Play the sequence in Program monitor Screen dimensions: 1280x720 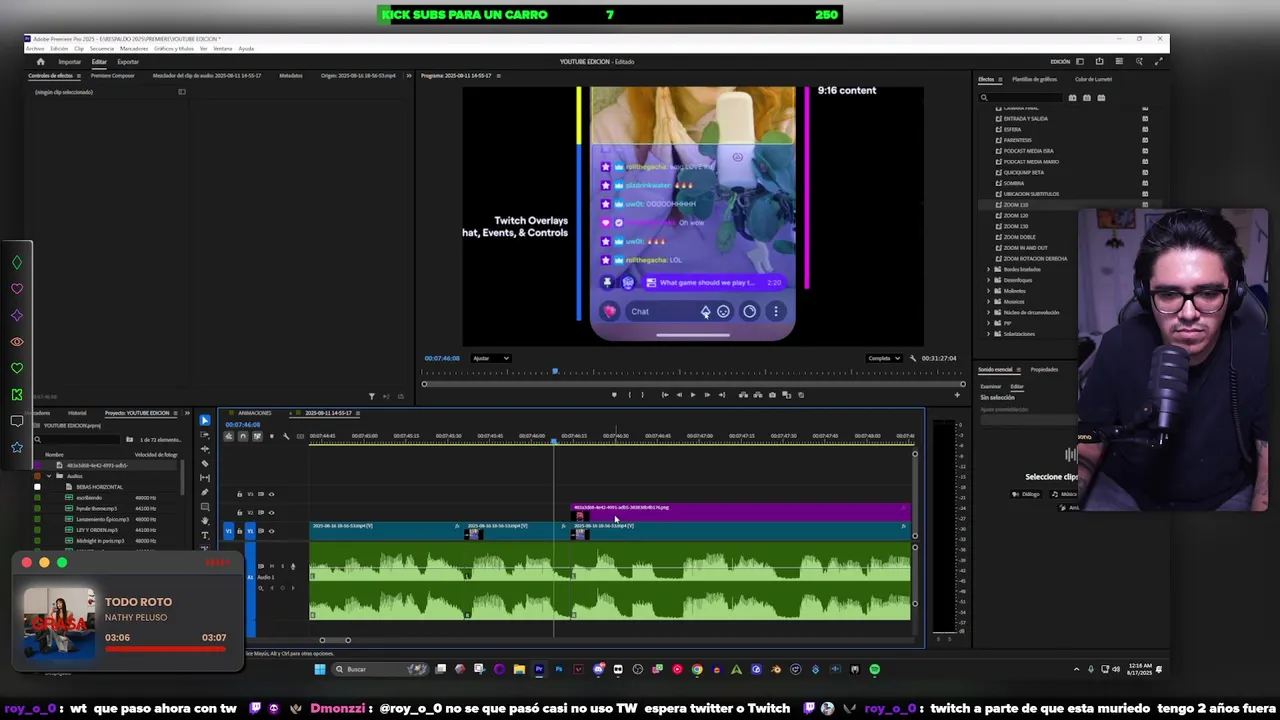point(693,395)
